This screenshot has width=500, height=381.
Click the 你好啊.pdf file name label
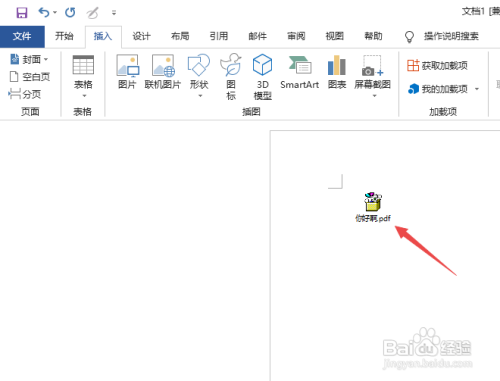click(373, 218)
